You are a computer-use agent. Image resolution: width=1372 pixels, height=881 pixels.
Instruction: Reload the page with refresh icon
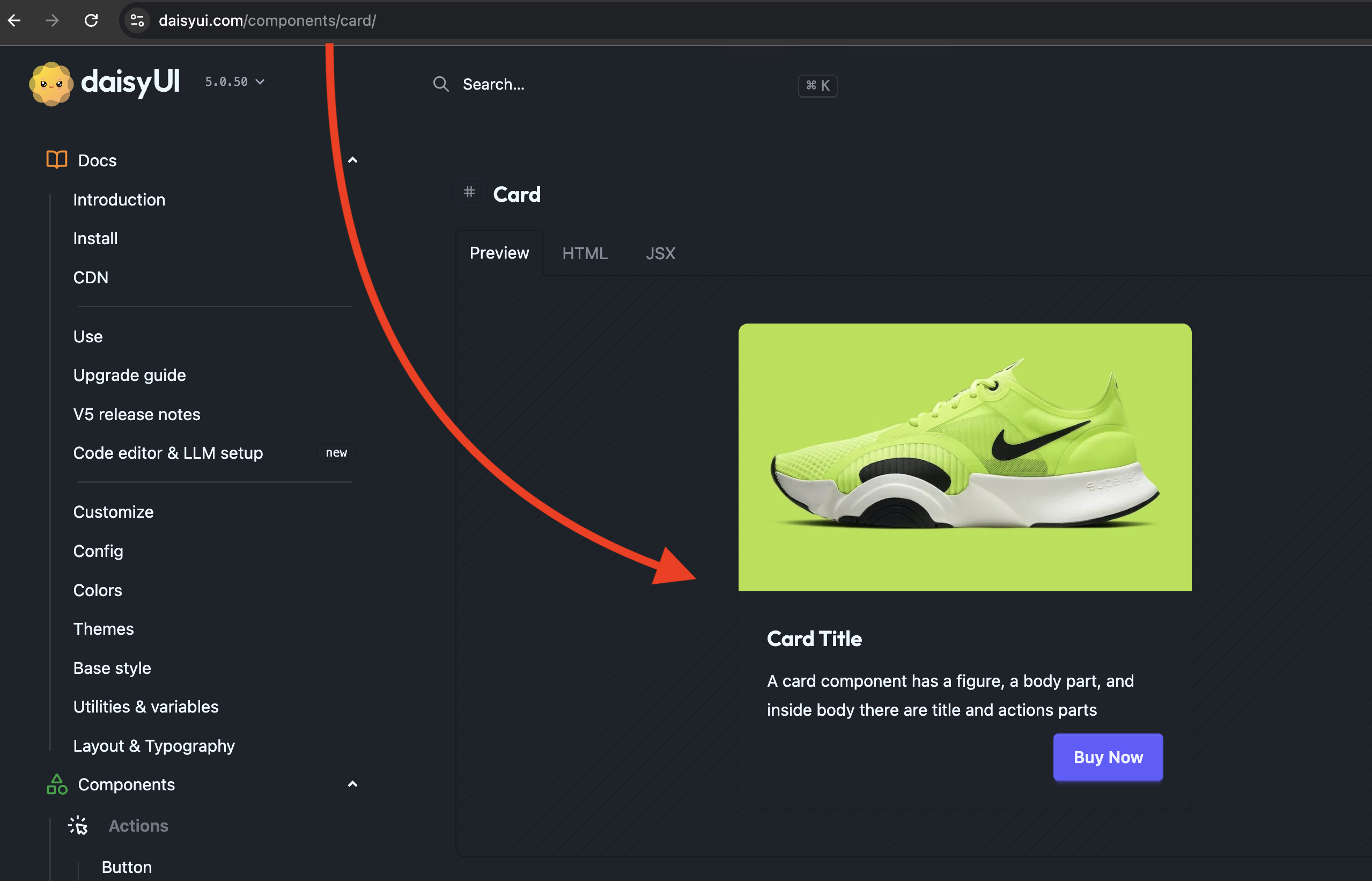click(x=91, y=20)
